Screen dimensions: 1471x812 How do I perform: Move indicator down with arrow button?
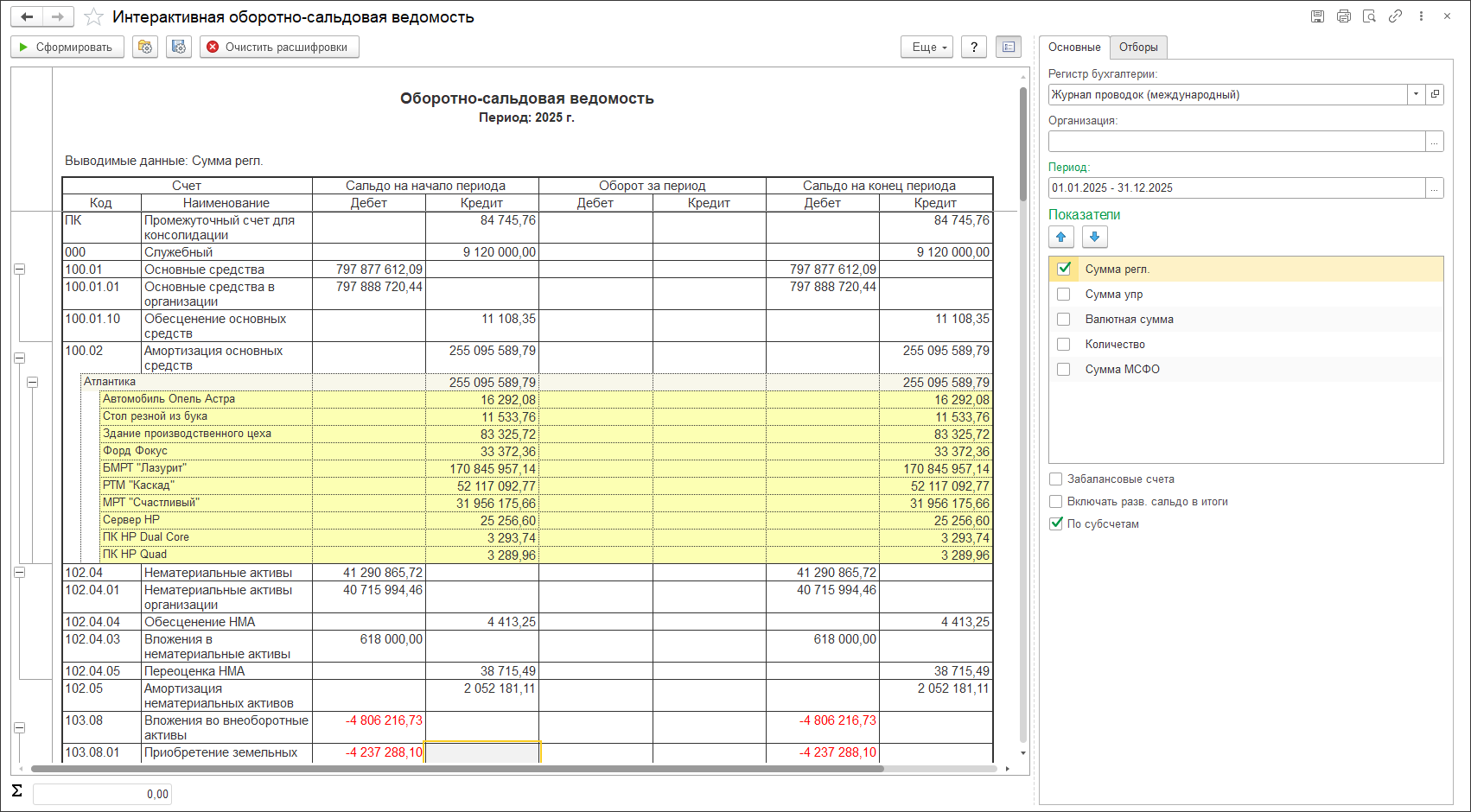pyautogui.click(x=1094, y=237)
